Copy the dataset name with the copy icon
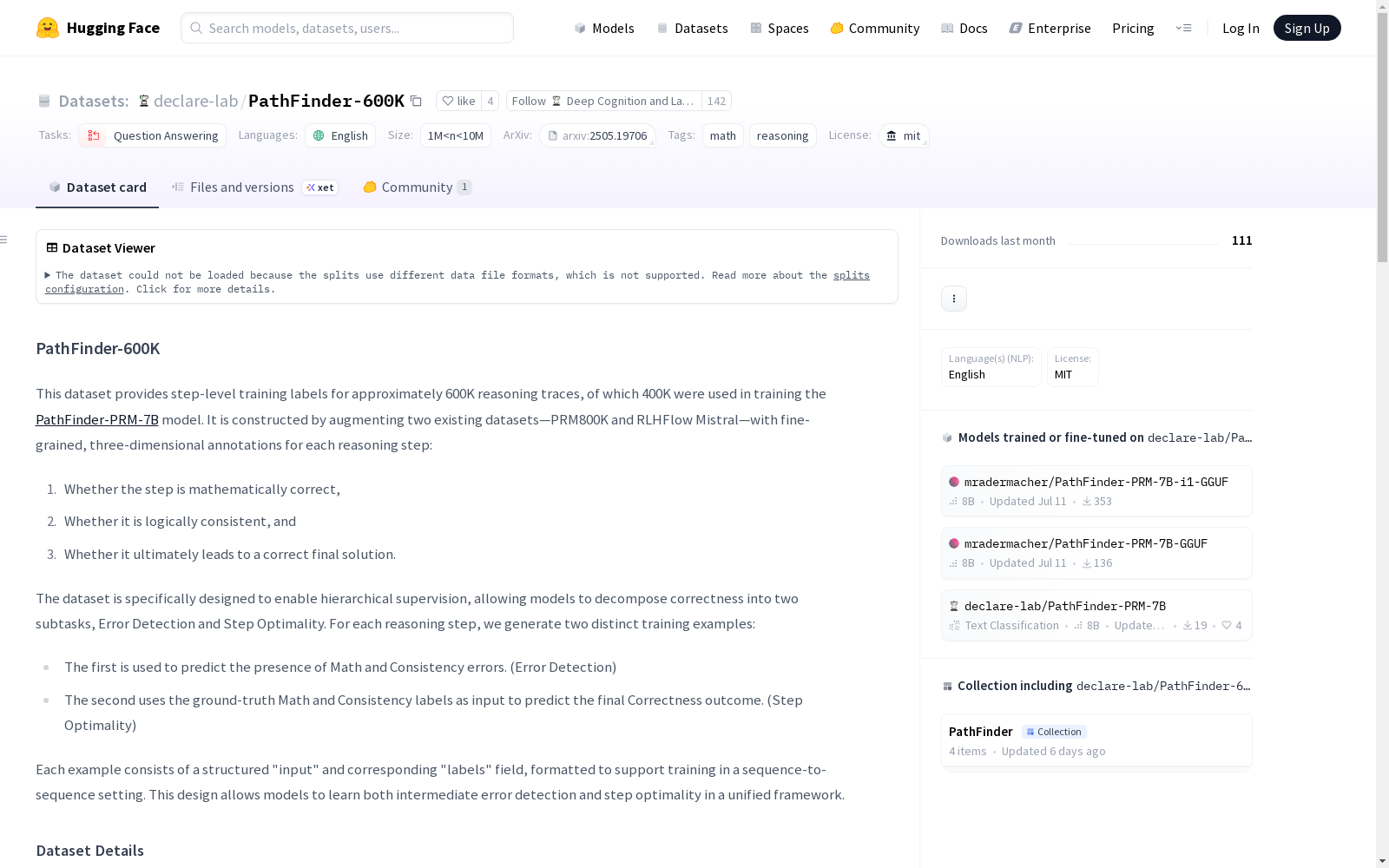The width and height of the screenshot is (1389, 868). coord(417,101)
